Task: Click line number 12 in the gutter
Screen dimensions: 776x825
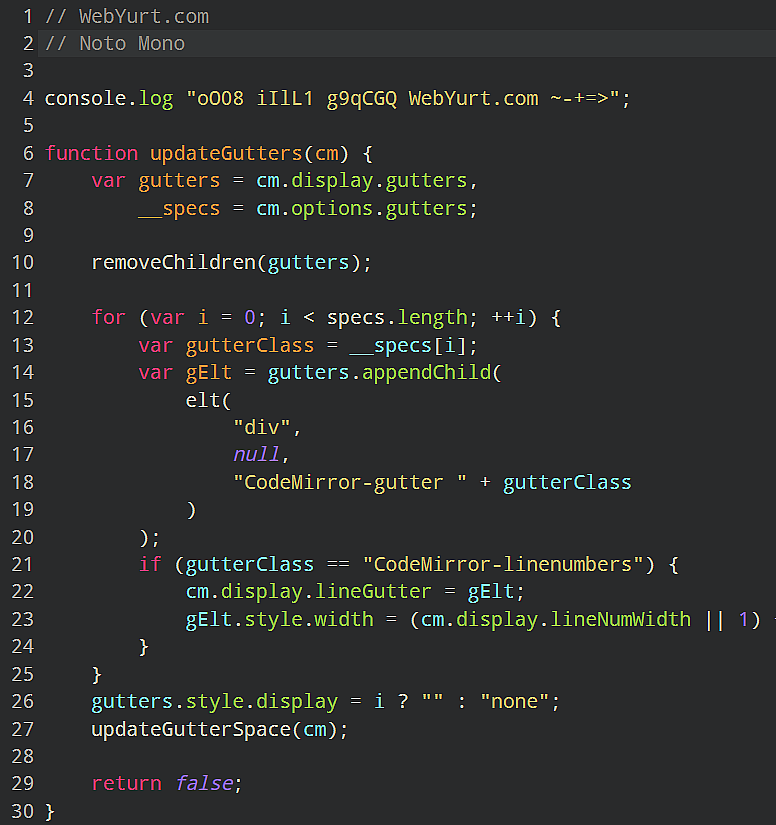Action: click(23, 317)
